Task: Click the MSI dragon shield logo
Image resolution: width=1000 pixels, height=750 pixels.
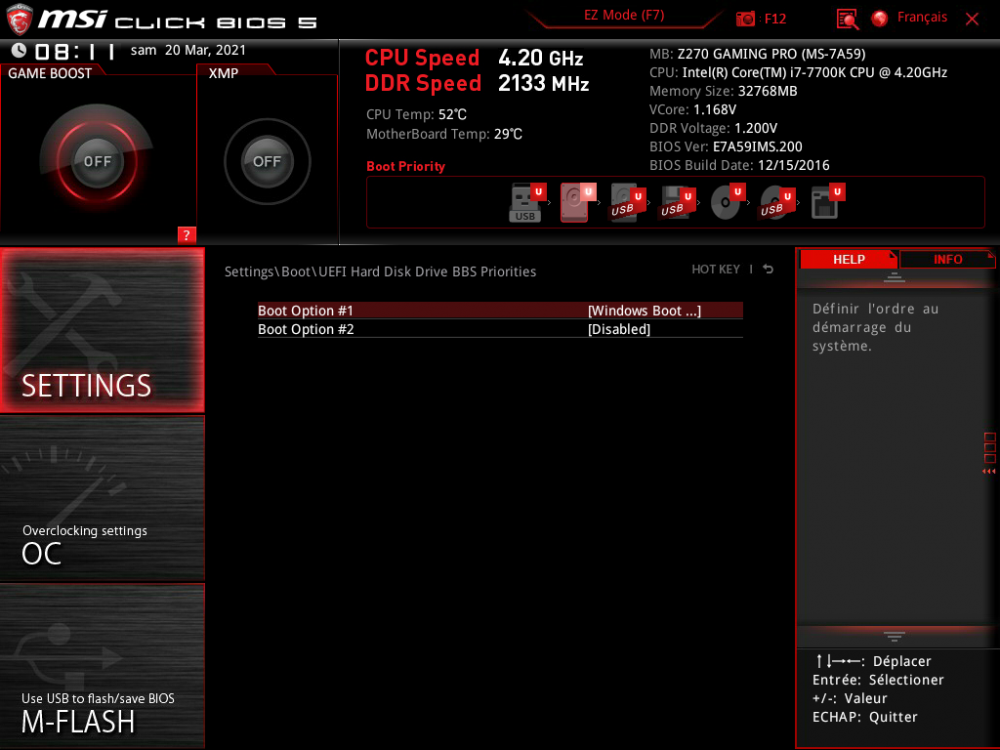Action: [x=19, y=19]
